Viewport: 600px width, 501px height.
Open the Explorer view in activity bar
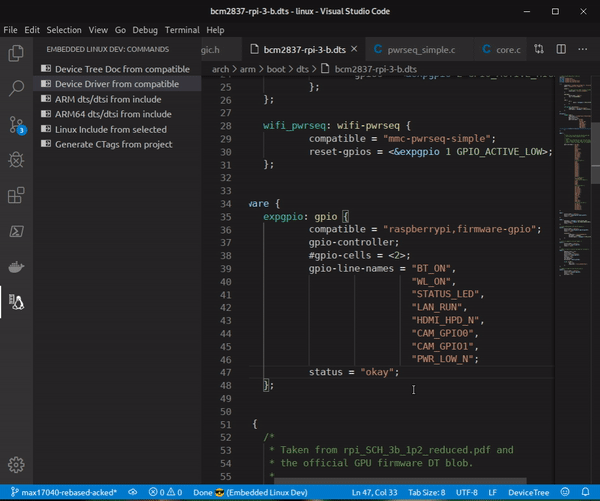tap(16, 53)
